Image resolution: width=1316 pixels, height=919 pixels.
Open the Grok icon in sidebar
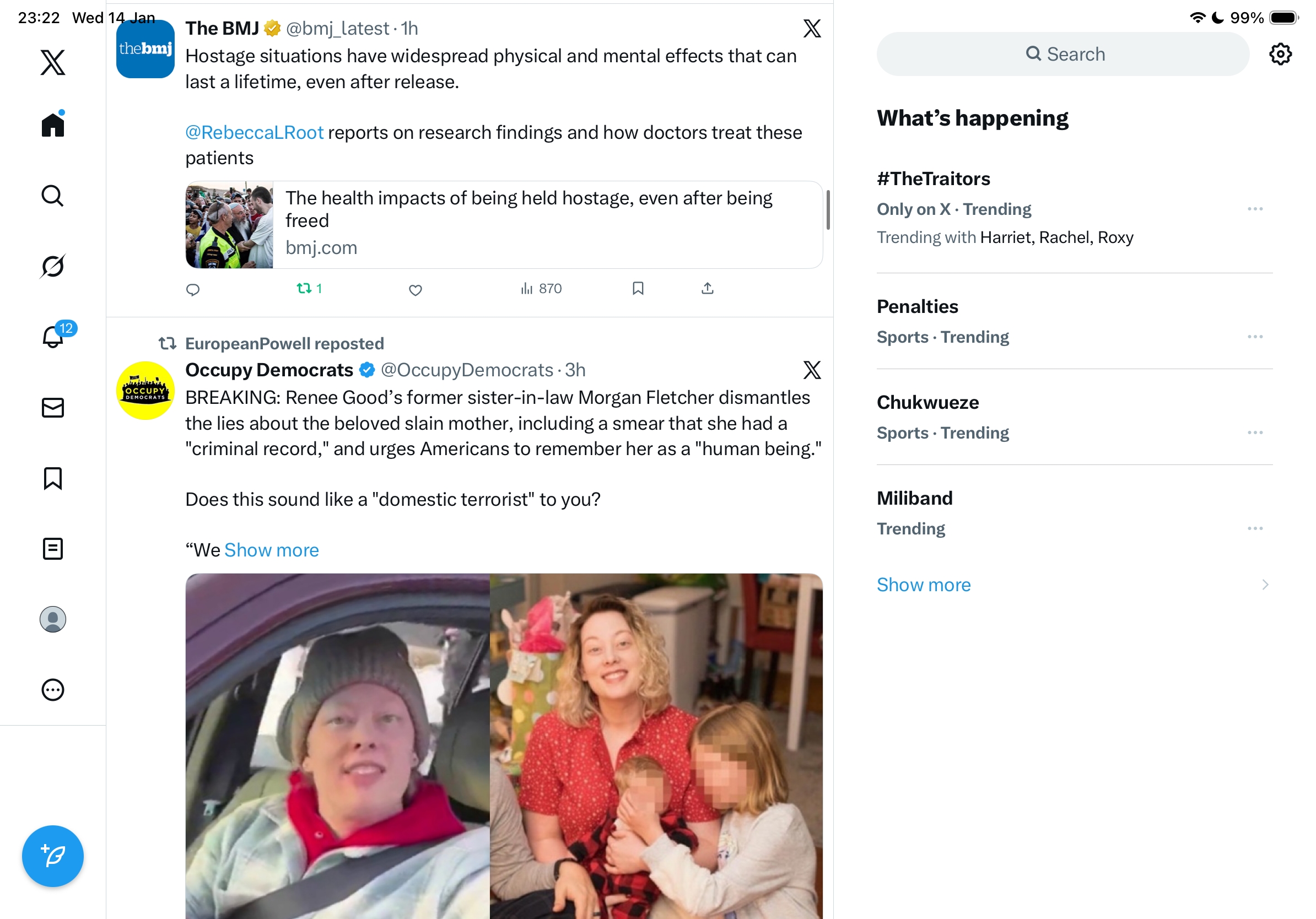pos(53,266)
